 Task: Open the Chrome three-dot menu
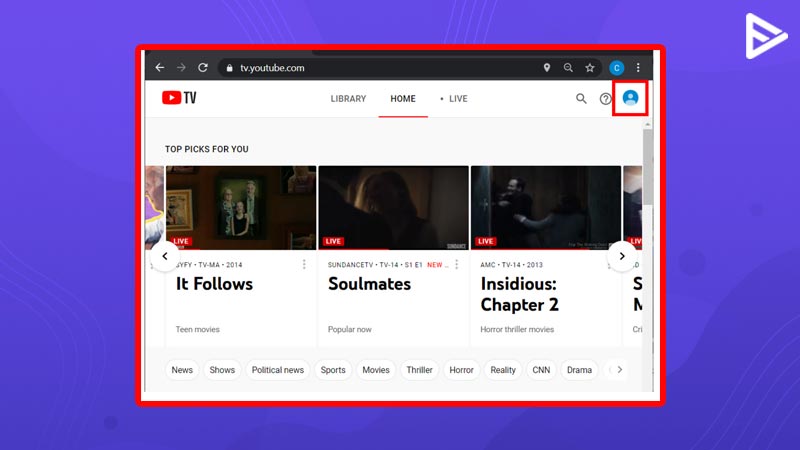click(638, 67)
